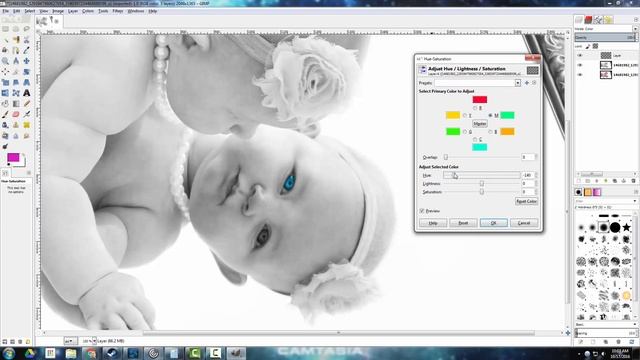This screenshot has height=360, width=640.
Task: Open the layers dock configuration menu
Action: [636, 20]
